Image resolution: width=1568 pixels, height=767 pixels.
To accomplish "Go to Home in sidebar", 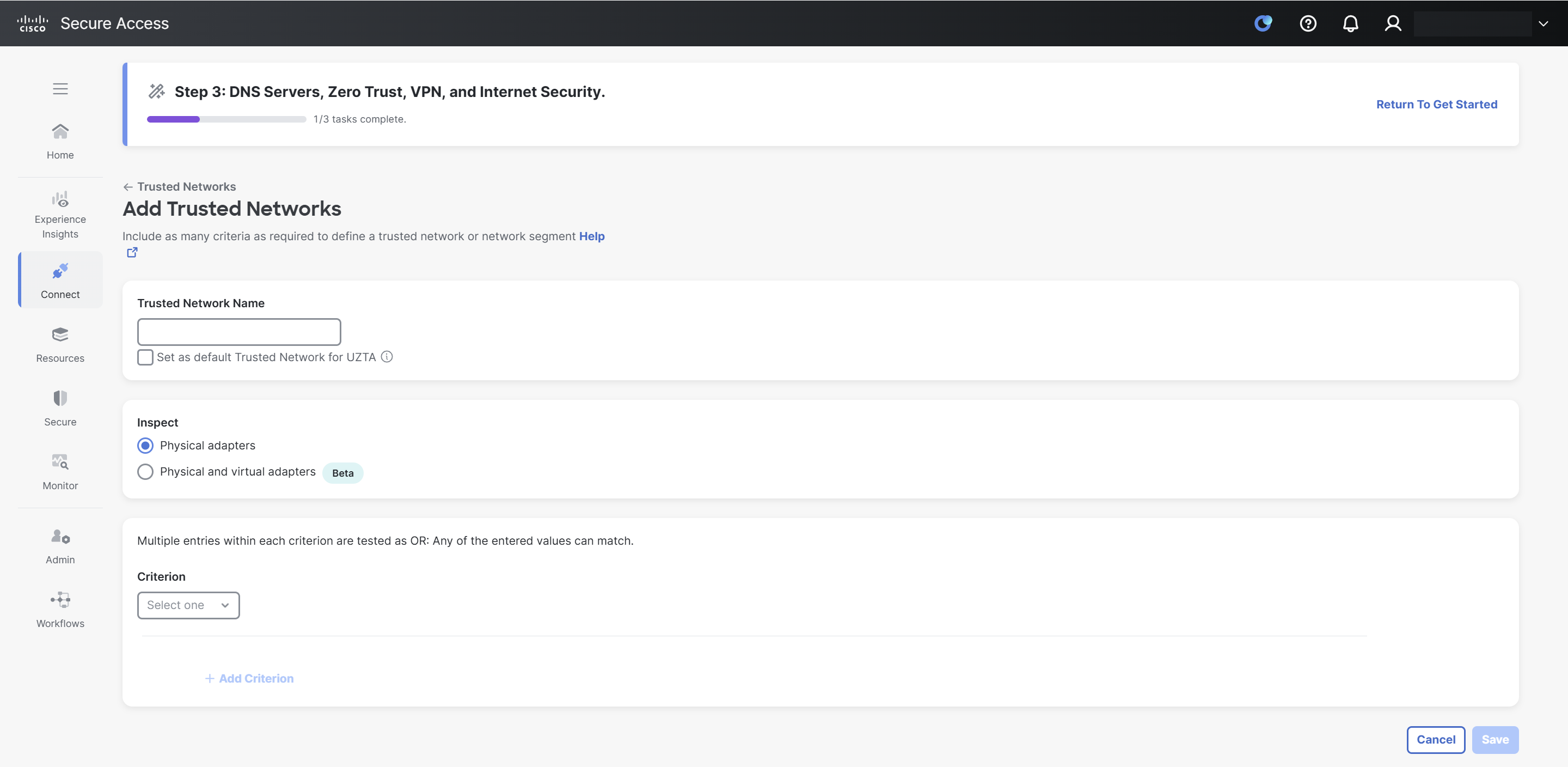I will (x=60, y=141).
